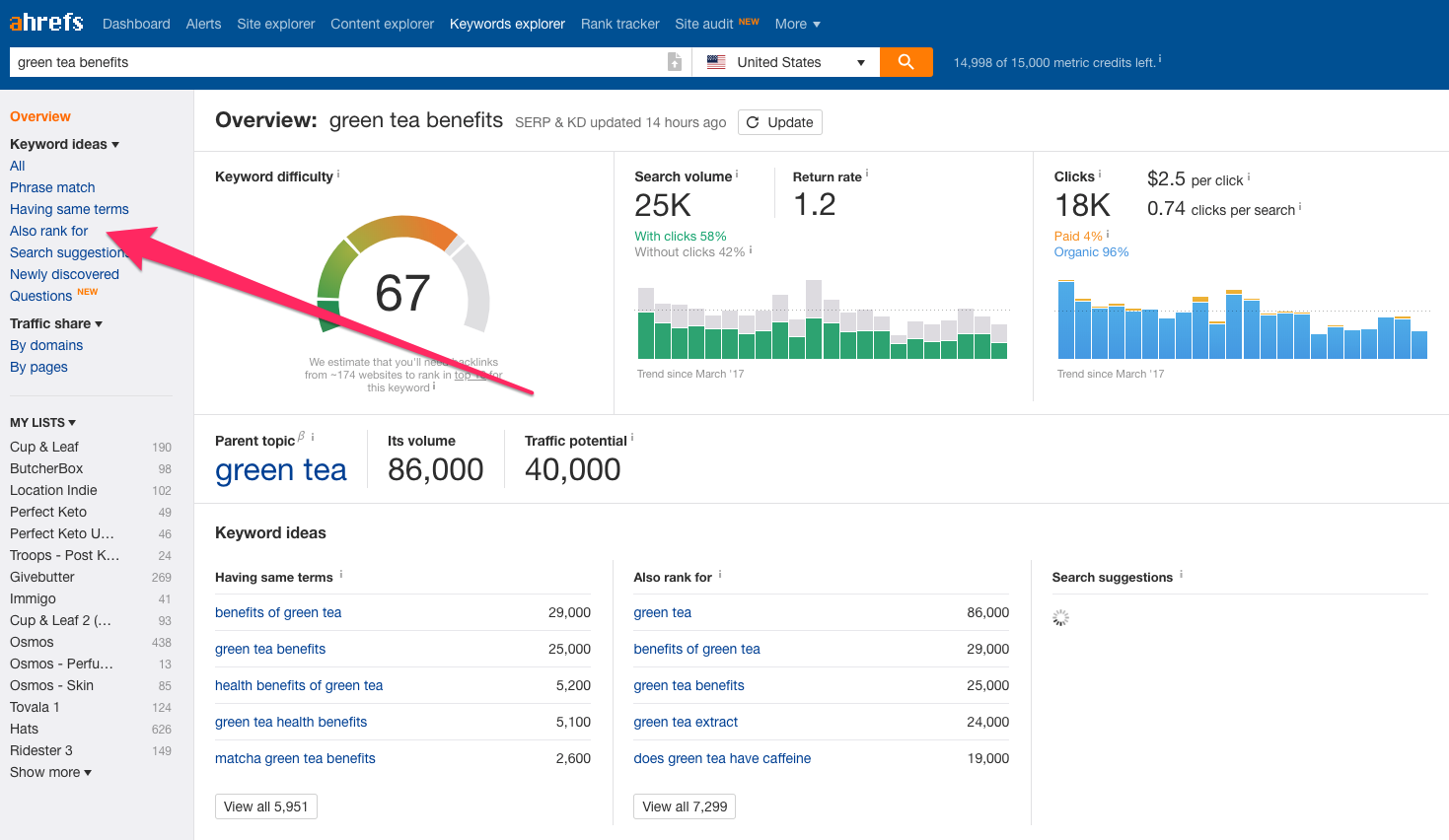Collapse the Traffic share sidebar section
The image size is (1449, 840).
[56, 323]
